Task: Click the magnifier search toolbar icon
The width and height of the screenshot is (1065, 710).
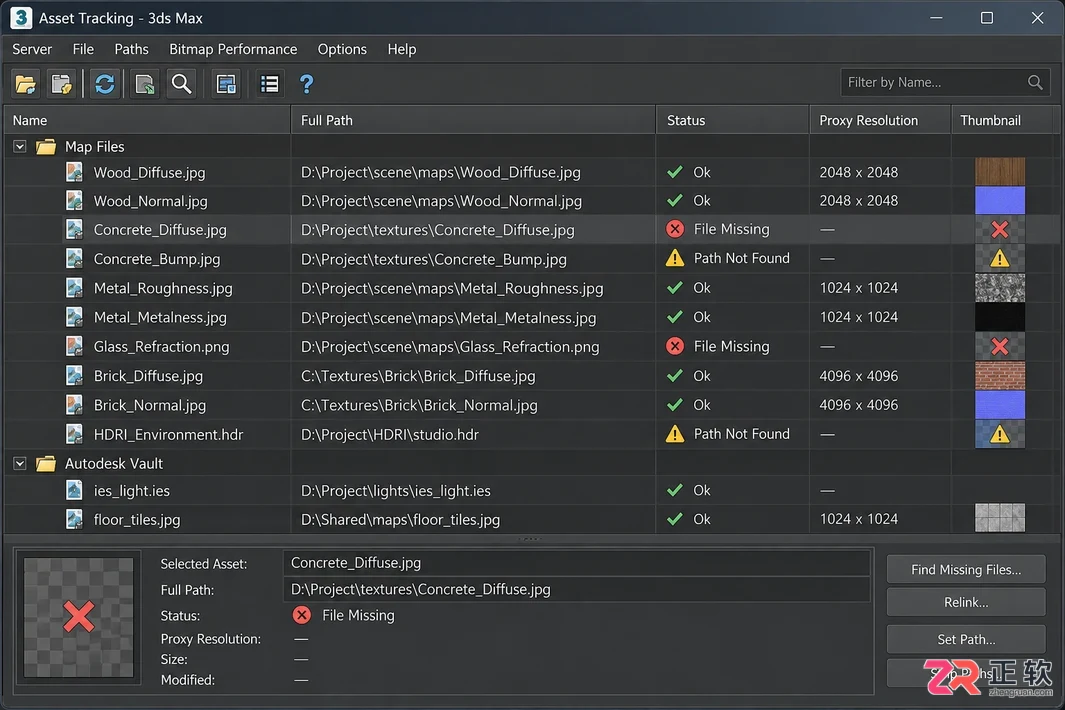Action: click(181, 84)
